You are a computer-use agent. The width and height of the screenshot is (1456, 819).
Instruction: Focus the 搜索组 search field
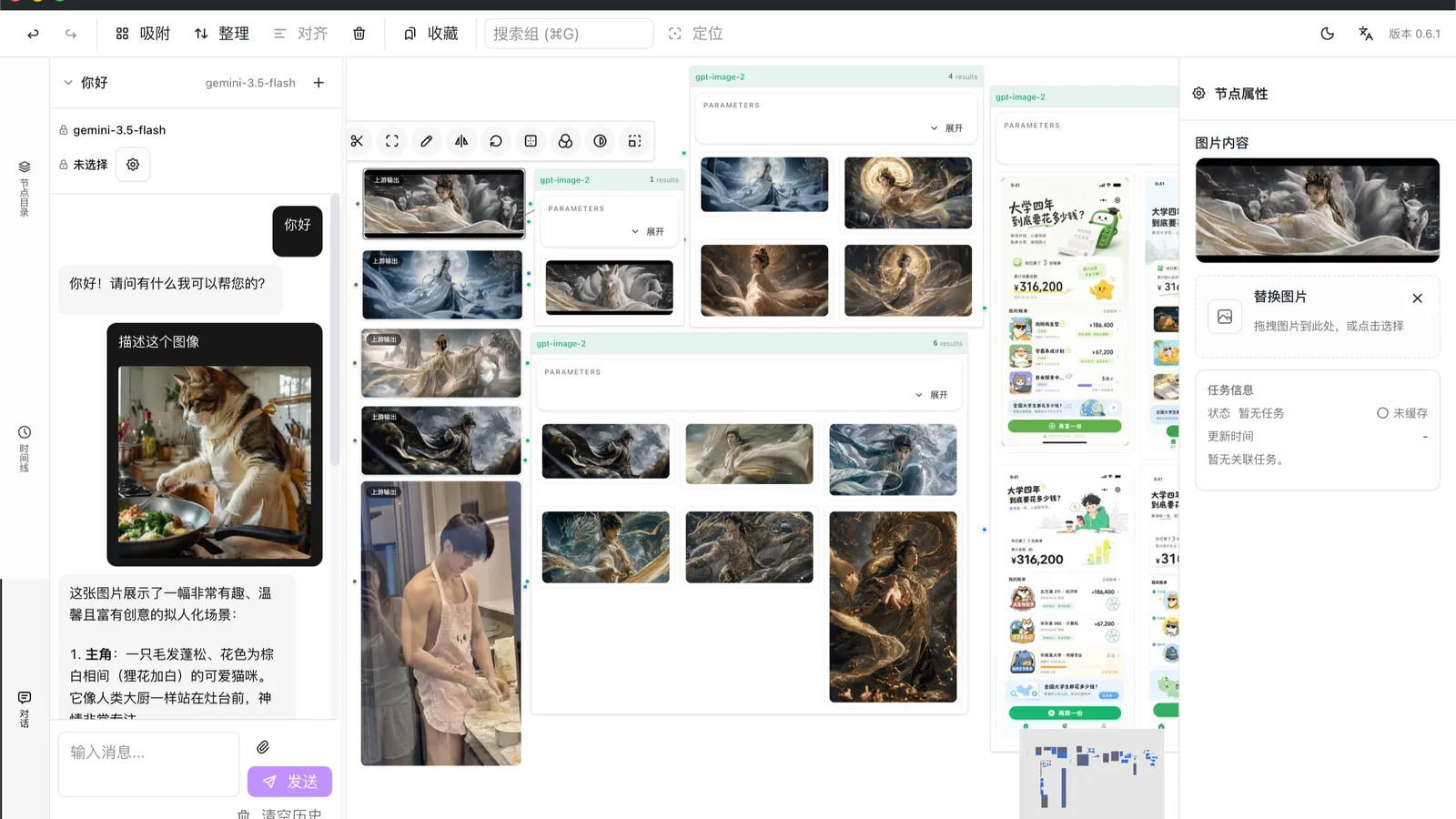click(569, 34)
